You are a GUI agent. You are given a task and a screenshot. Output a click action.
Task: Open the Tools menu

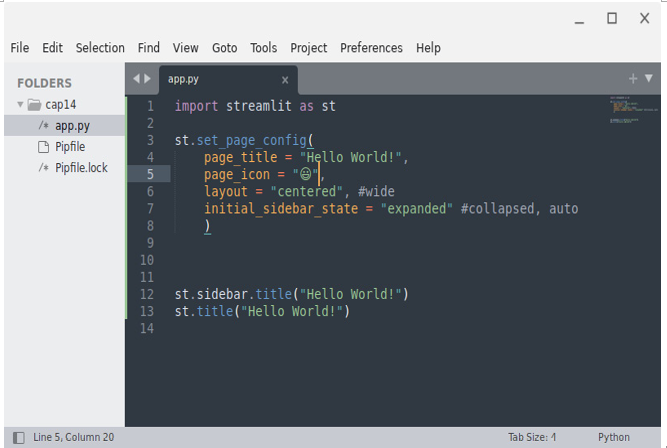[263, 48]
